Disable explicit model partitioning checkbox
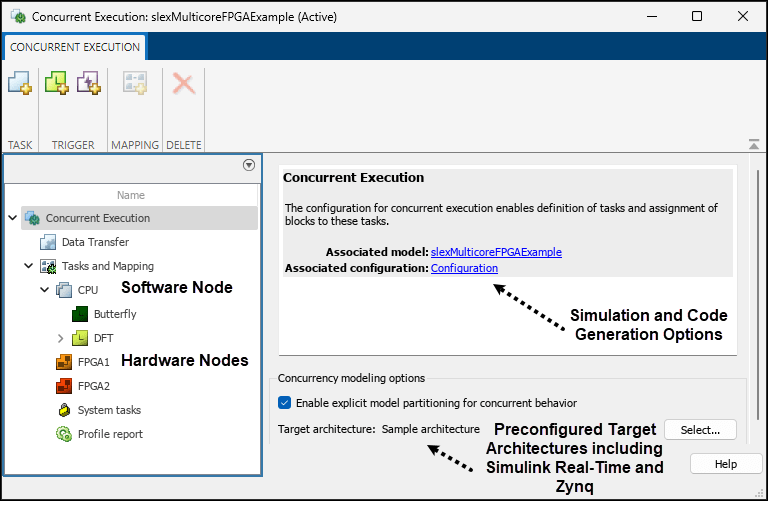 (x=285, y=403)
